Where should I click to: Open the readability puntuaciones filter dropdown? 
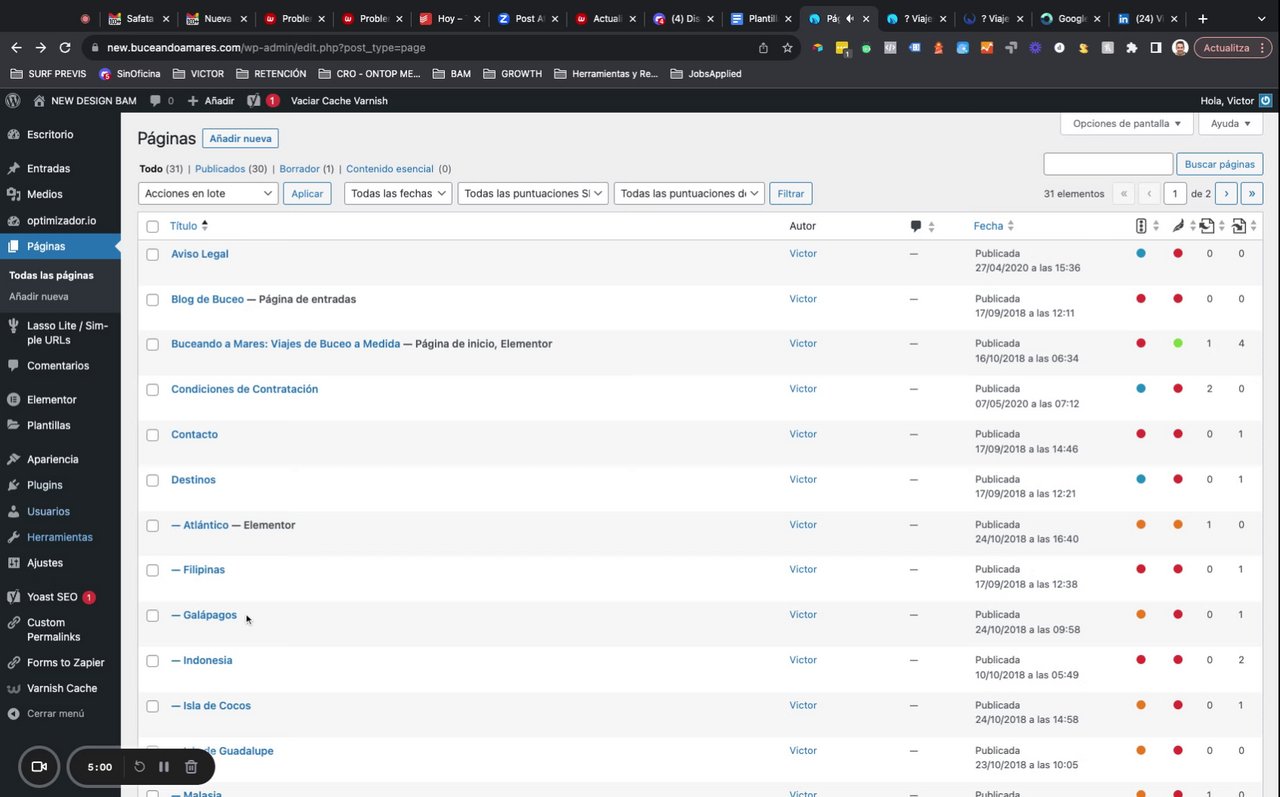[689, 194]
